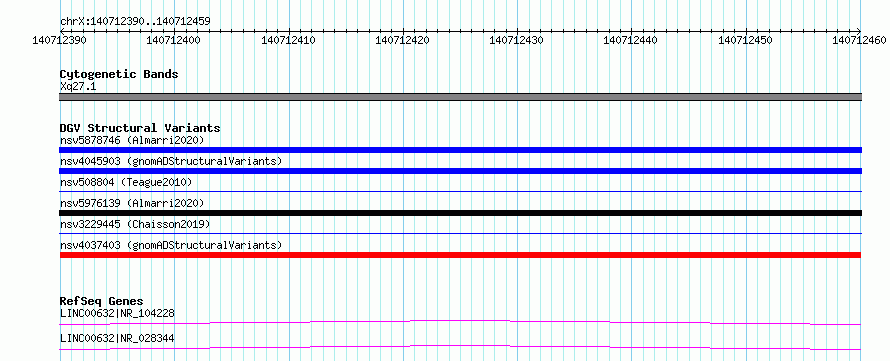Click ruler position 140712410
Screen dimensions: 890x361
click(288, 40)
